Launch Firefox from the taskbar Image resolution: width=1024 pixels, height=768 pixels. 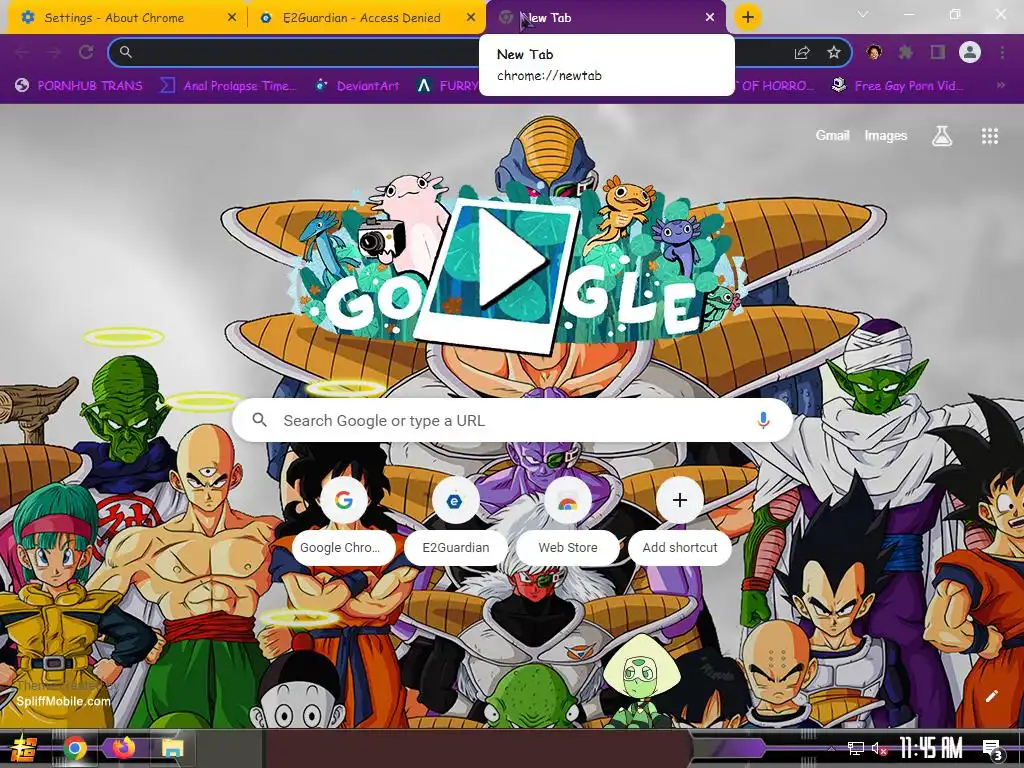(123, 748)
